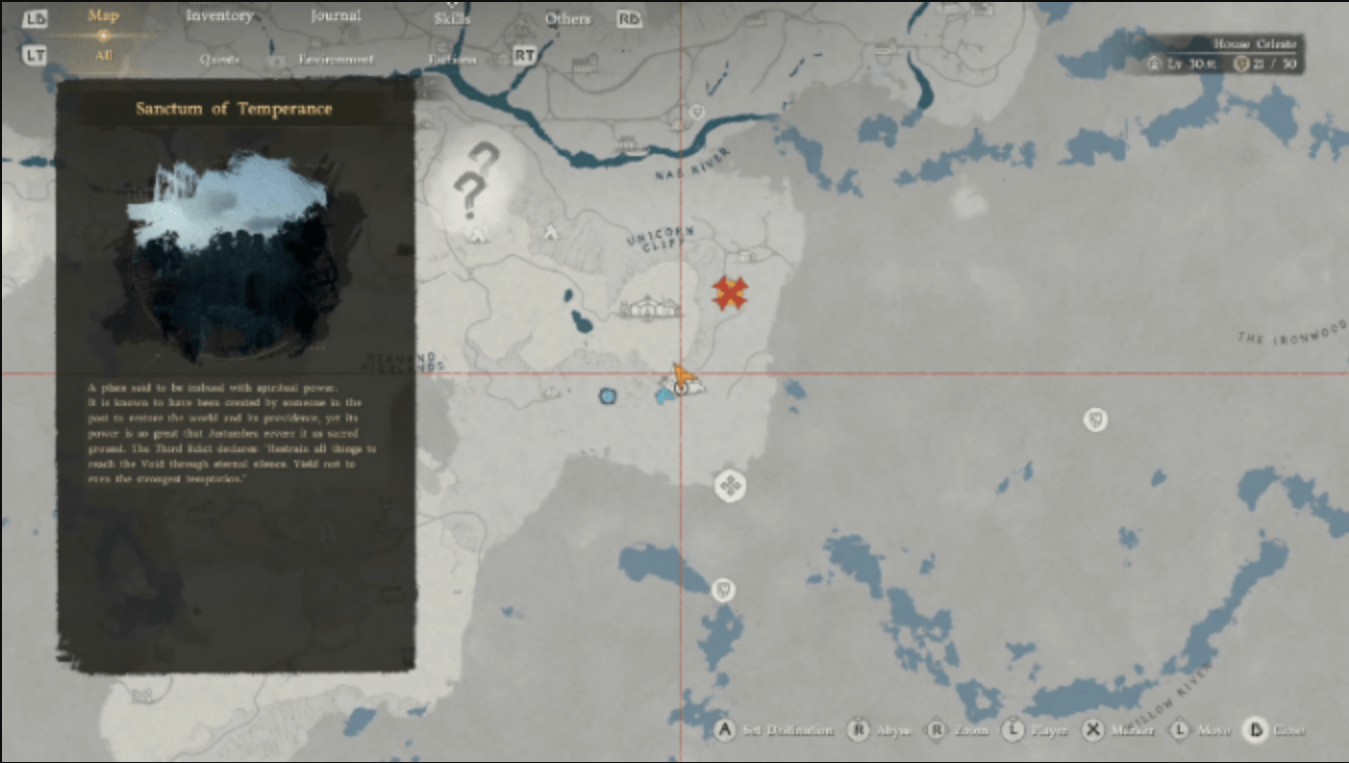Click the R stick Zoom prompt
Screen dimensions: 1349x763
click(x=957, y=730)
